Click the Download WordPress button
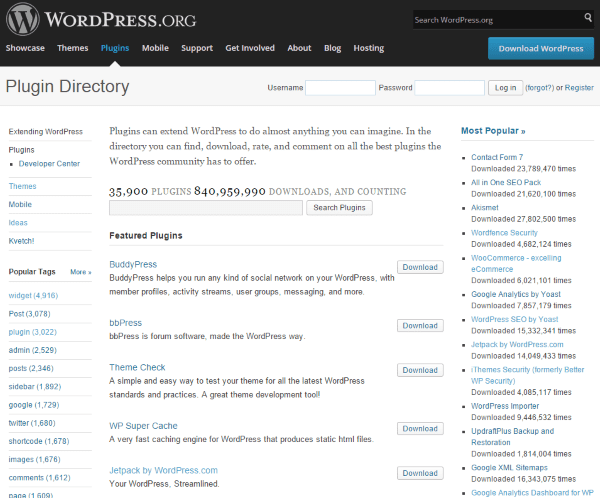This screenshot has height=498, width=600. click(x=541, y=49)
